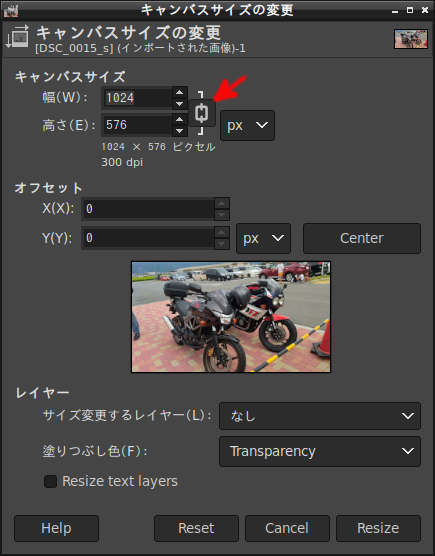Viewport: 435px width, 556px height.
Task: Click the image thumbnail in dialog header
Action: pyautogui.click(x=411, y=39)
